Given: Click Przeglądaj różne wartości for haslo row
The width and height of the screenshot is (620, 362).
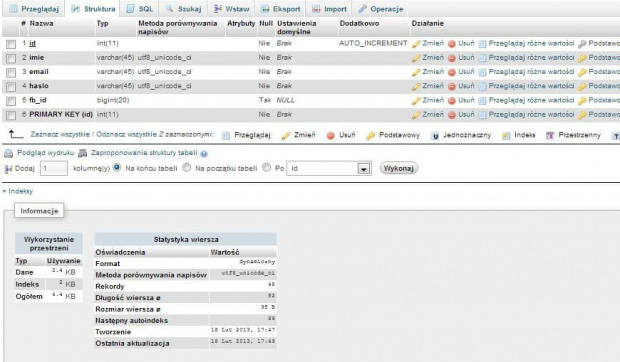Looking at the screenshot, I should tap(531, 86).
